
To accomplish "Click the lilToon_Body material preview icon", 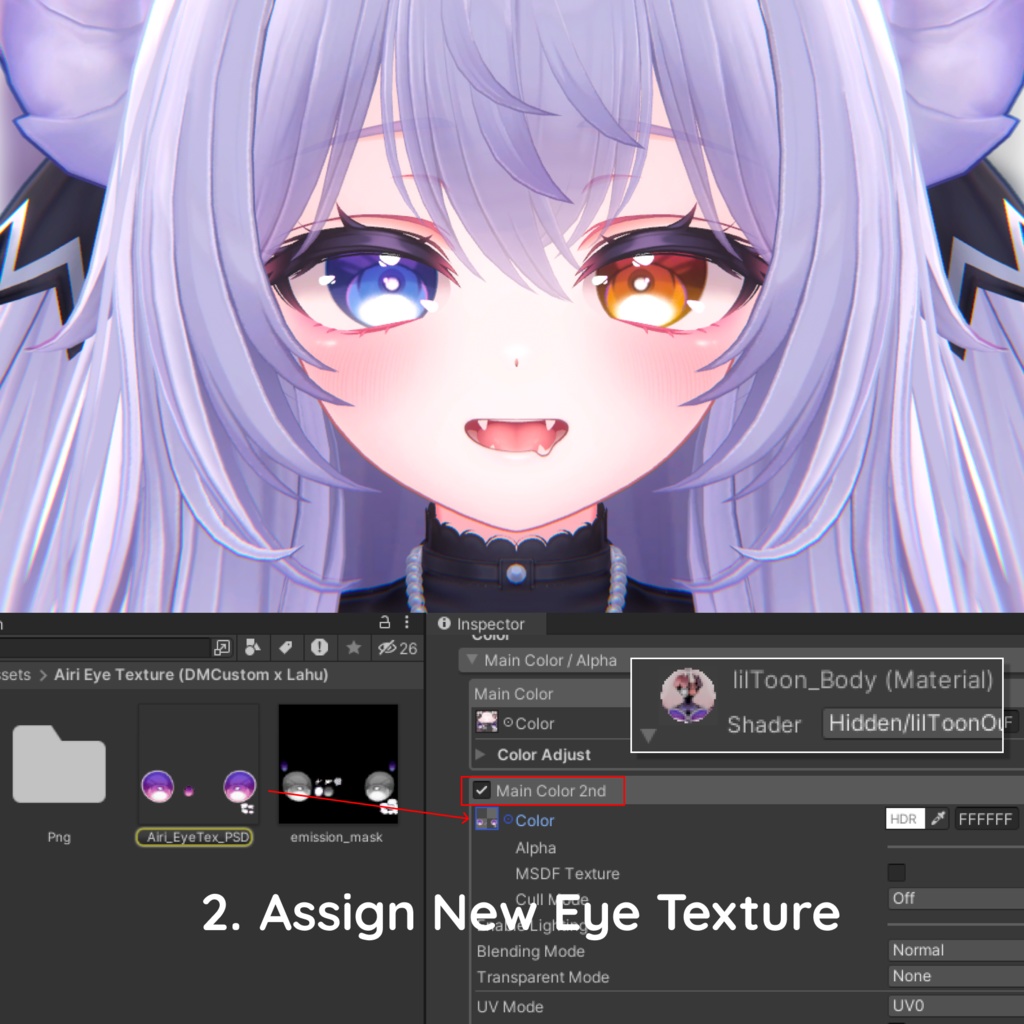I will 687,696.
